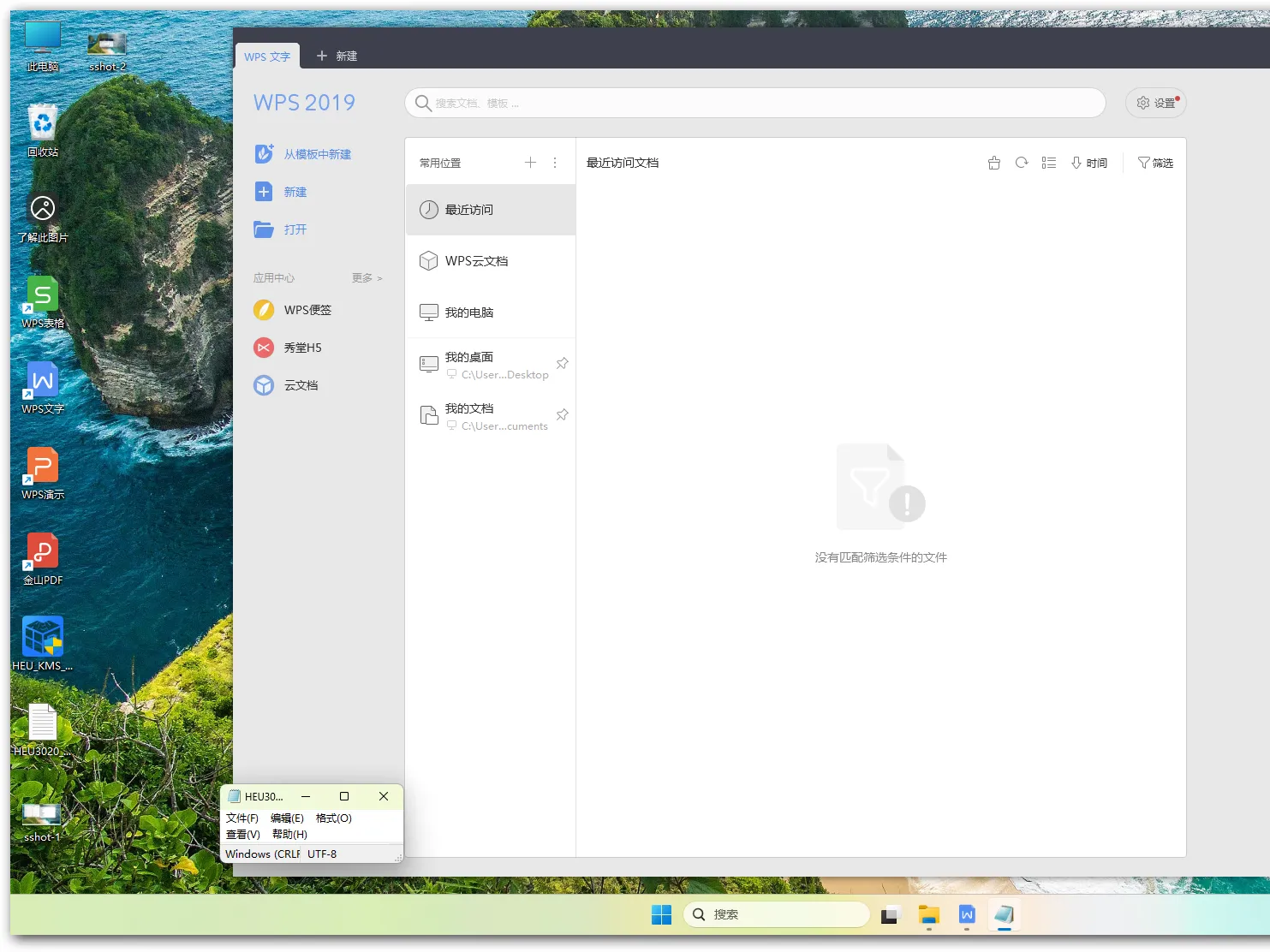Pin the 我的文档 location
This screenshot has width=1270, height=952.
[x=562, y=414]
